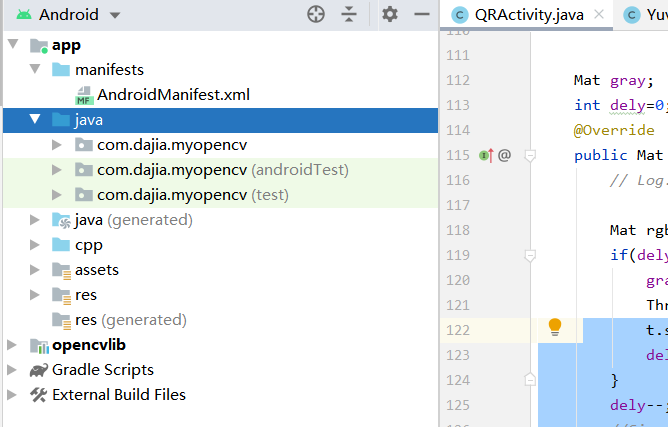The width and height of the screenshot is (668, 427).
Task: Expand the opencvlib module
Action: 12,345
